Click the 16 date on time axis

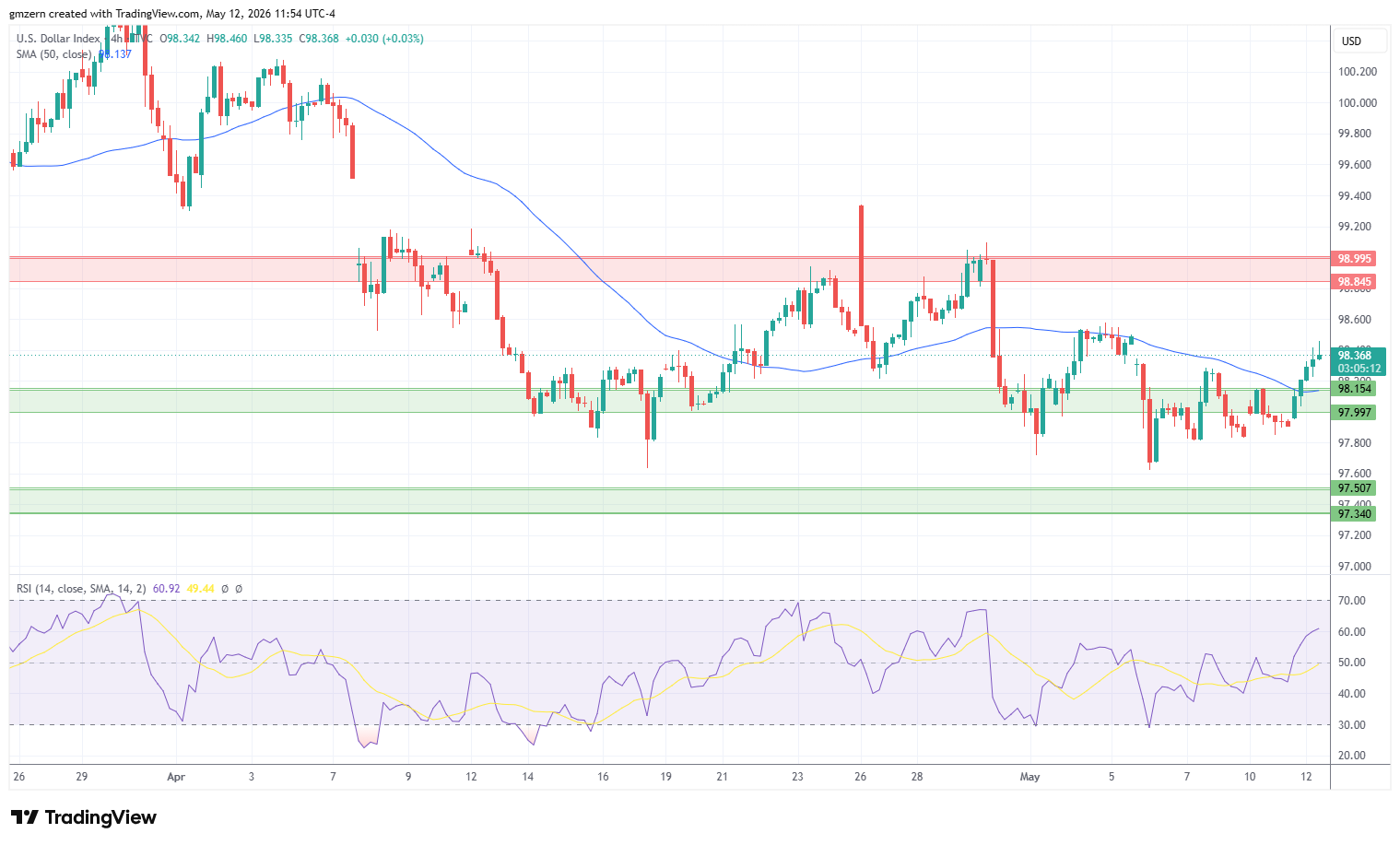click(603, 777)
